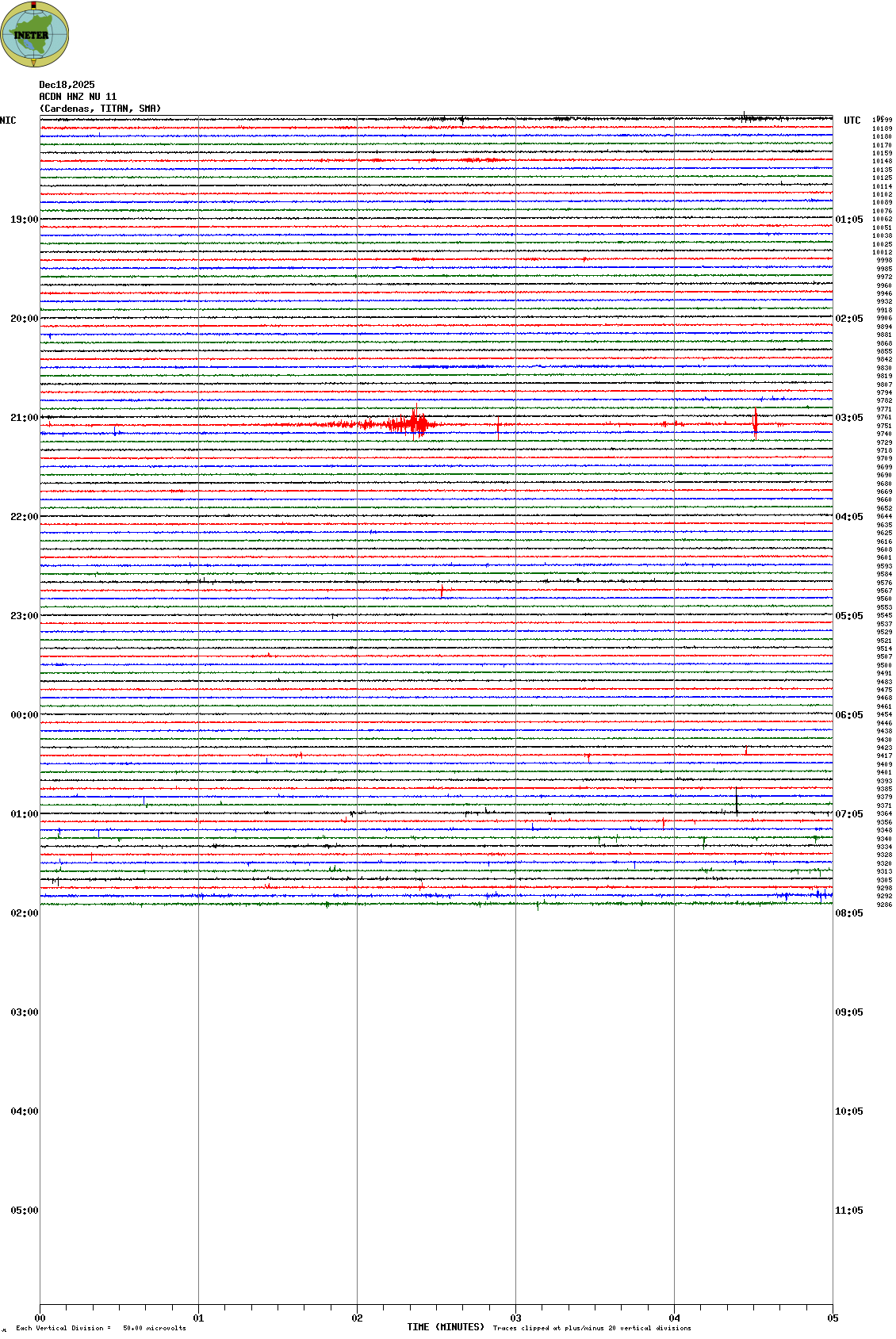The image size is (896, 1339).
Task: Click the INETER logo
Action: pos(34,34)
